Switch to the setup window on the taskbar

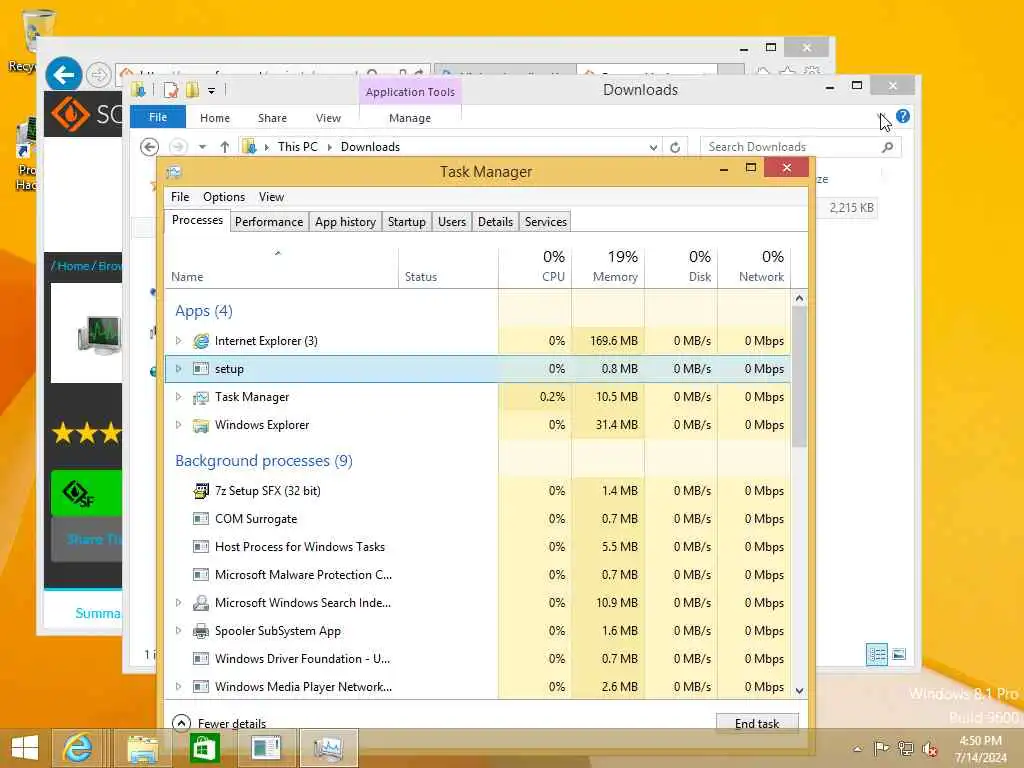266,748
